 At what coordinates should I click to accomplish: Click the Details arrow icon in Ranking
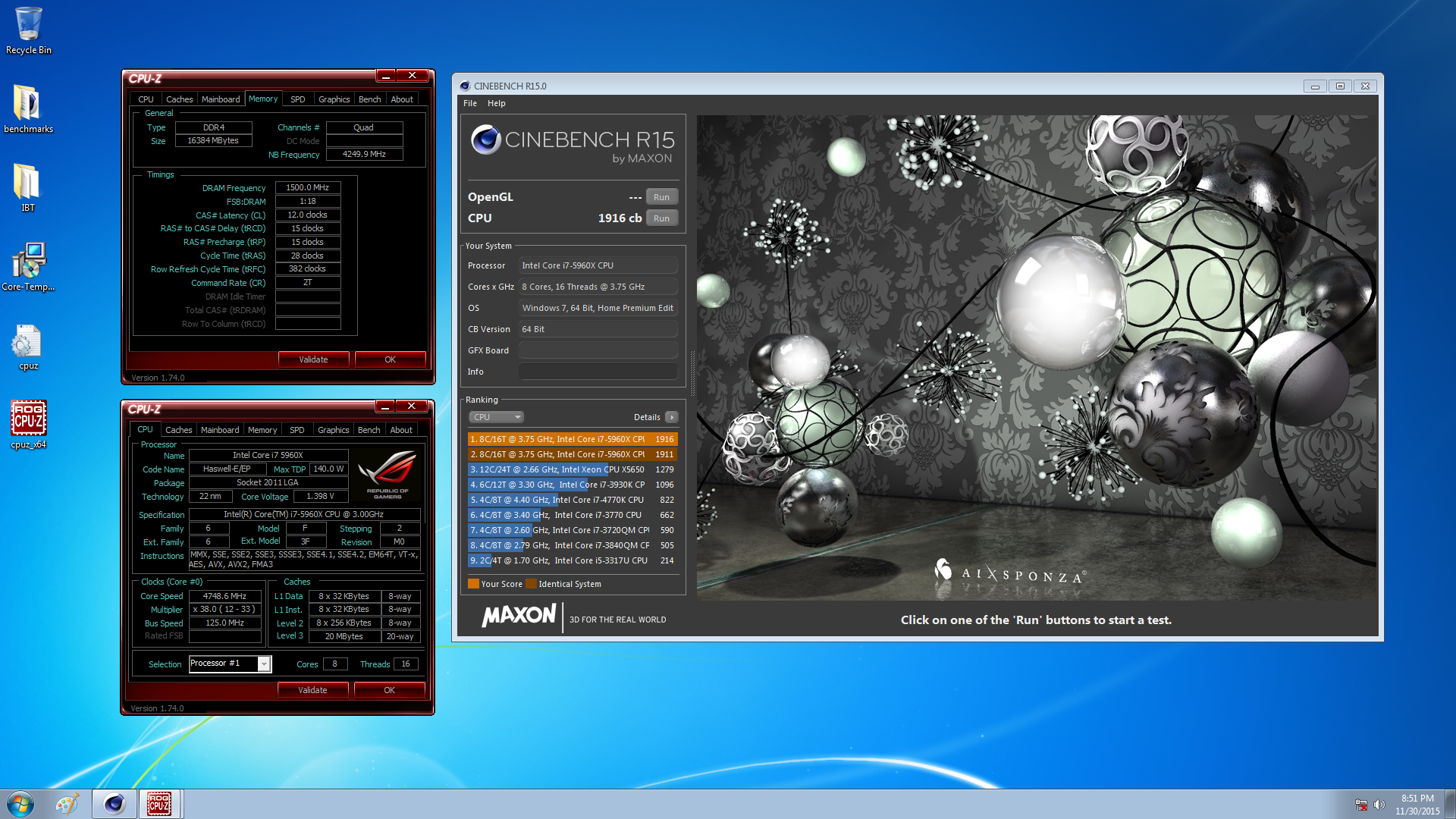tap(671, 417)
